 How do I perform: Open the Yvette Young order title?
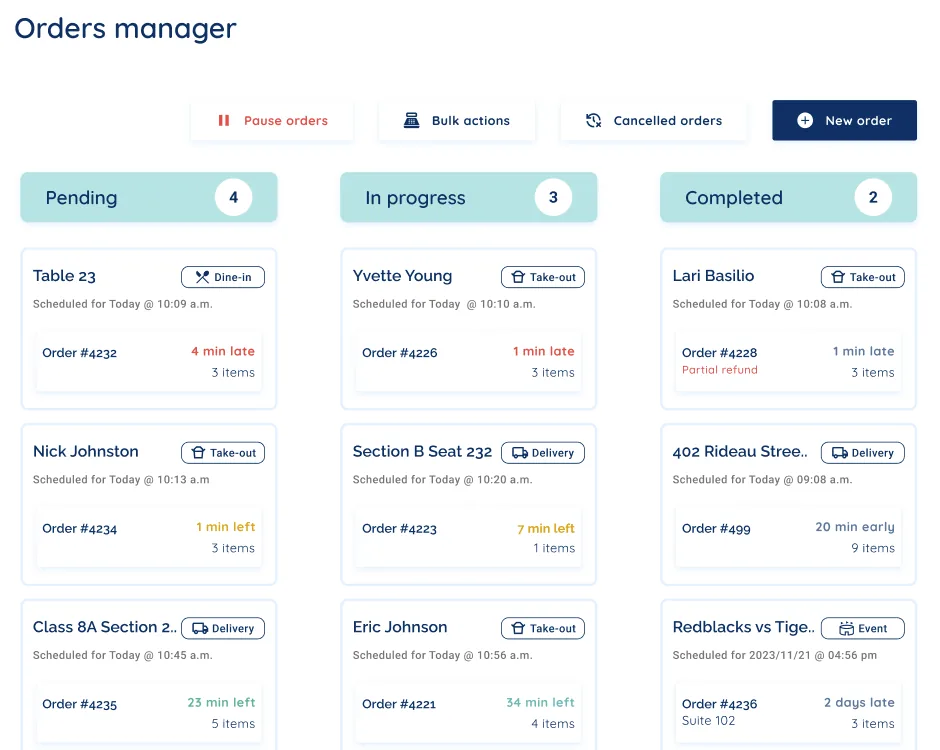click(x=402, y=276)
